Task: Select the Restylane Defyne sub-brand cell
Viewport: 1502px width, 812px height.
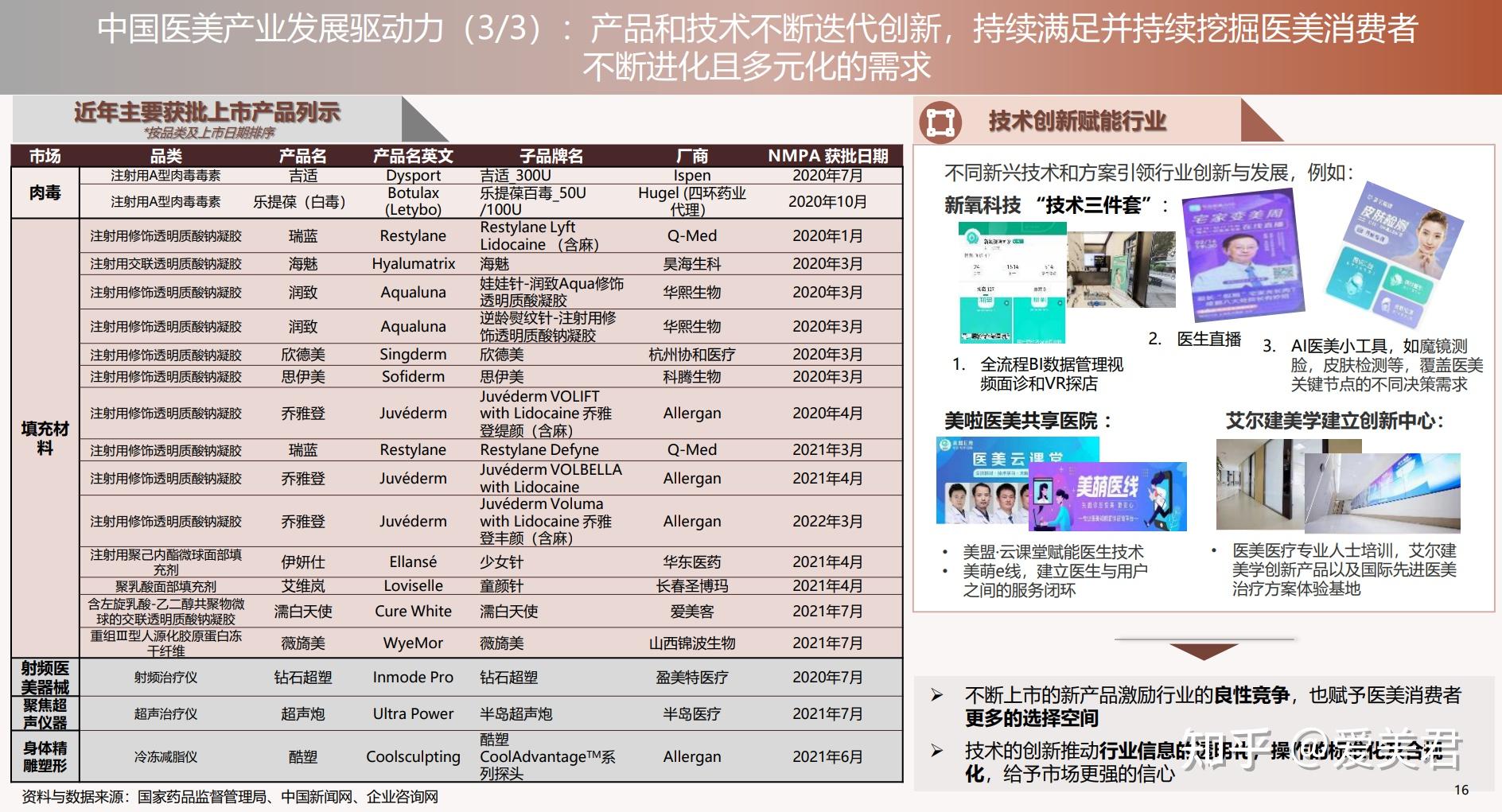Action: coord(539,449)
